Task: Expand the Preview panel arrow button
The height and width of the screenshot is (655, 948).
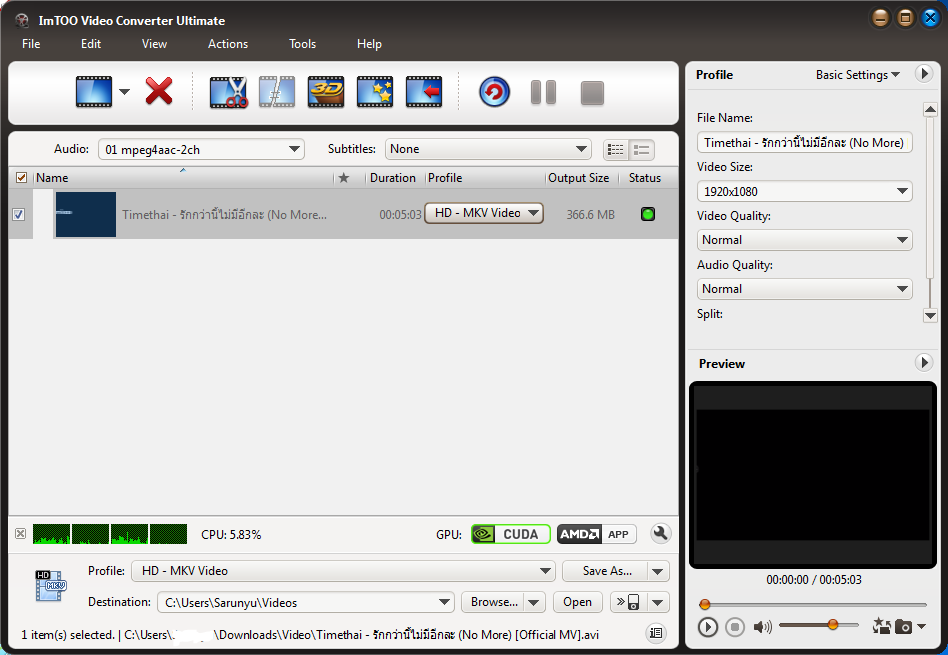Action: pyautogui.click(x=923, y=363)
